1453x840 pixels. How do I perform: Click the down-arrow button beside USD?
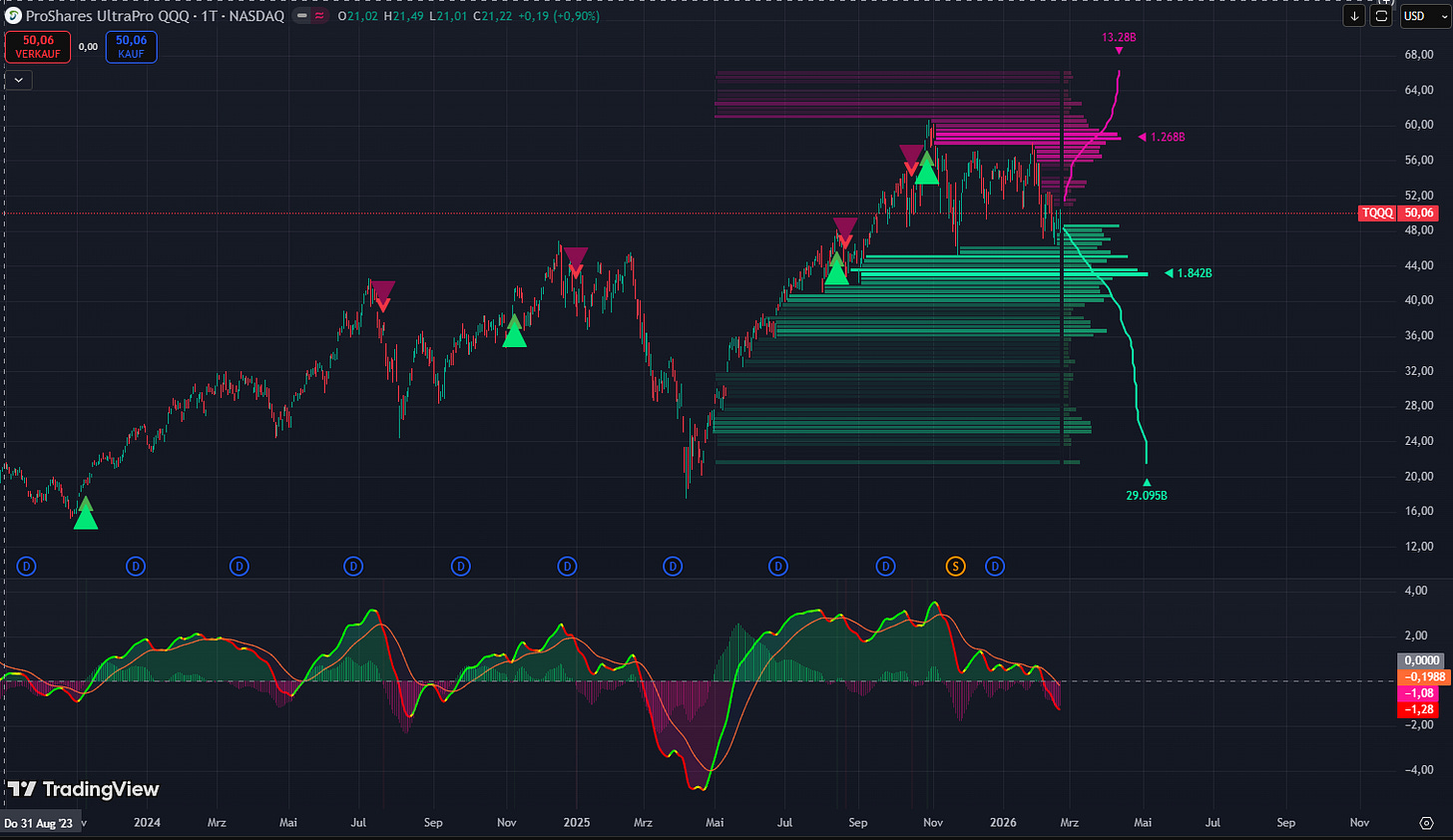tap(1354, 16)
